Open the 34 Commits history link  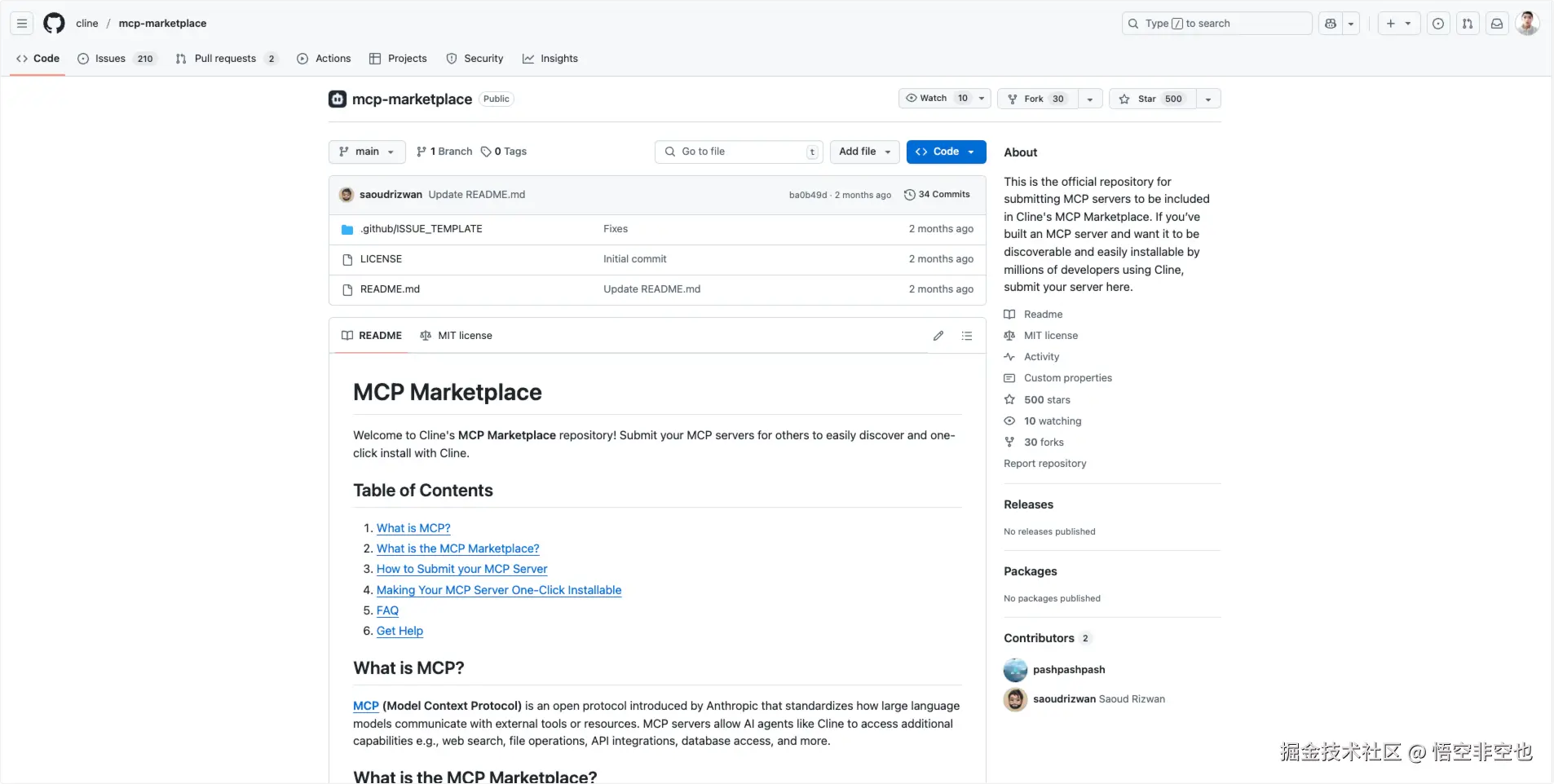(x=938, y=195)
